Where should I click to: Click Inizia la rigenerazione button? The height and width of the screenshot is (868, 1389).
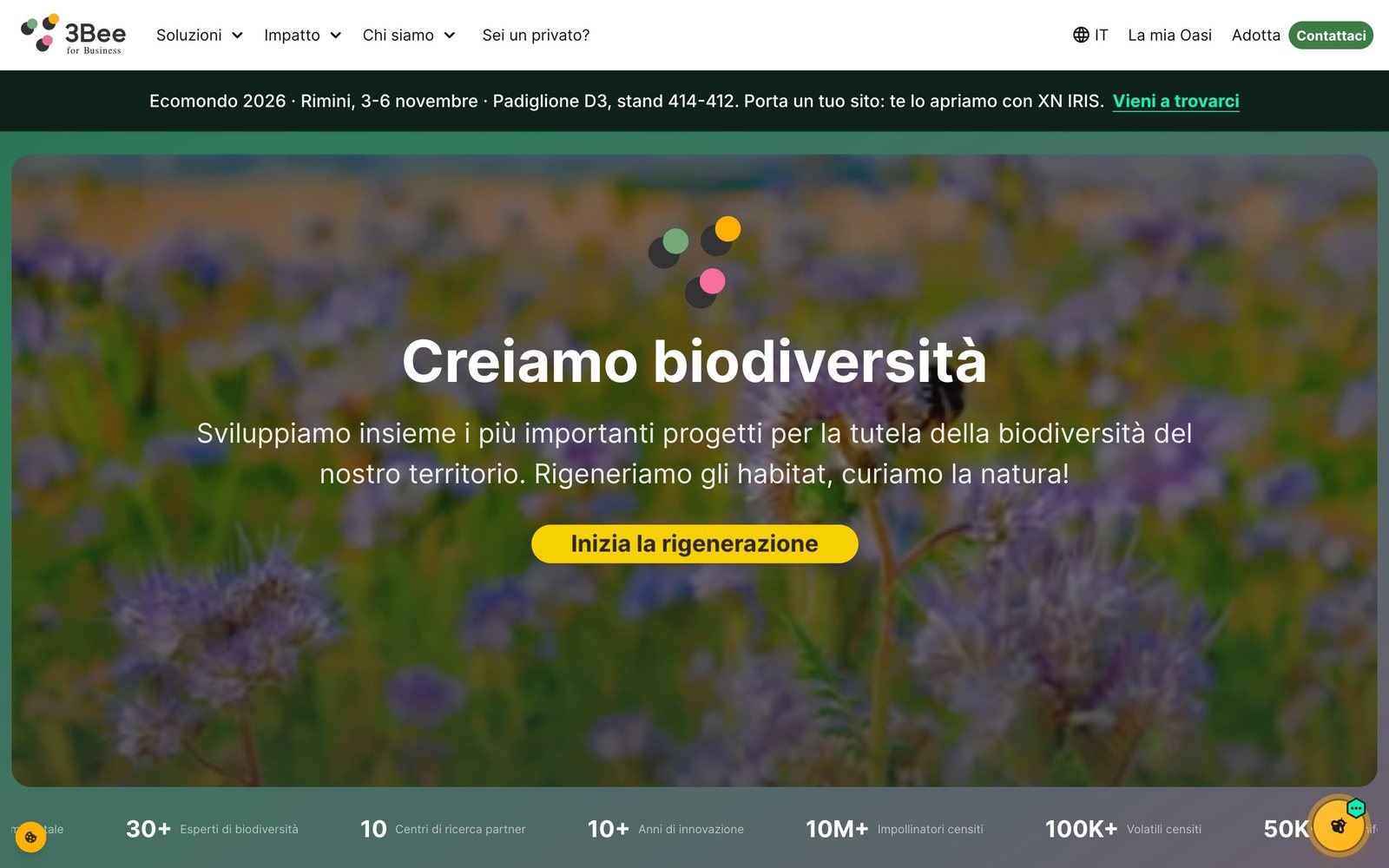(x=694, y=543)
